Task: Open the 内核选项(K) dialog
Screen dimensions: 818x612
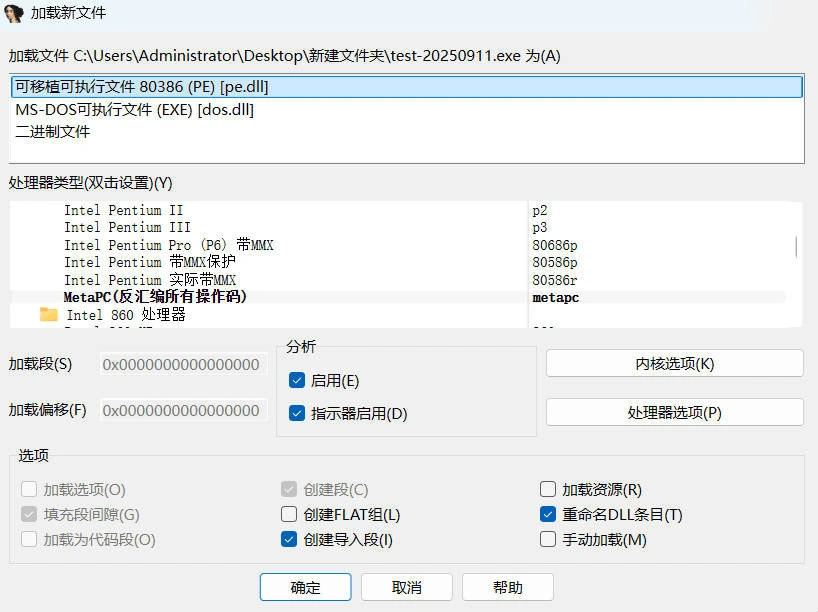Action: [673, 362]
